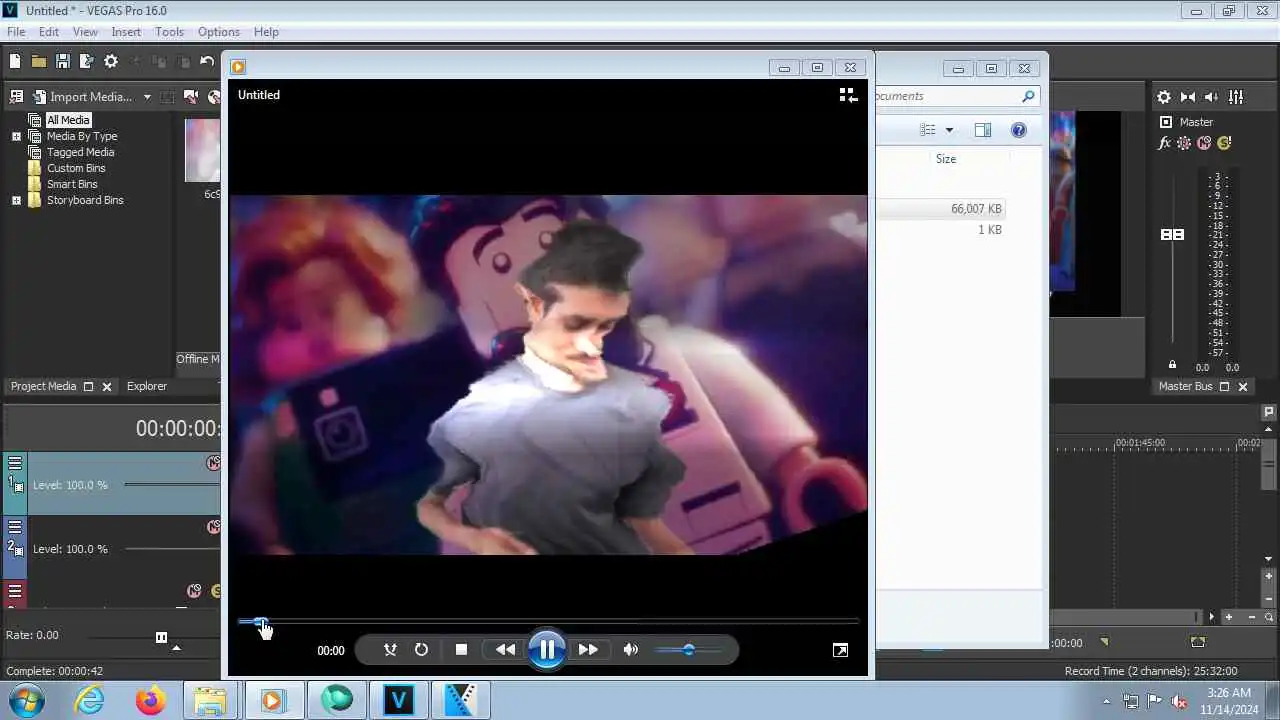Toggle lock fader channels on Master

(1172, 365)
